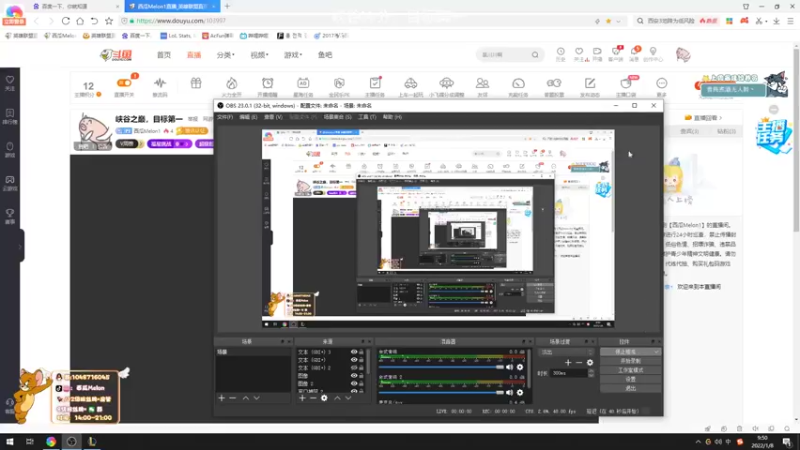This screenshot has height=450, width=800.
Task: Remove selected scene with minus icon
Action: 233,398
